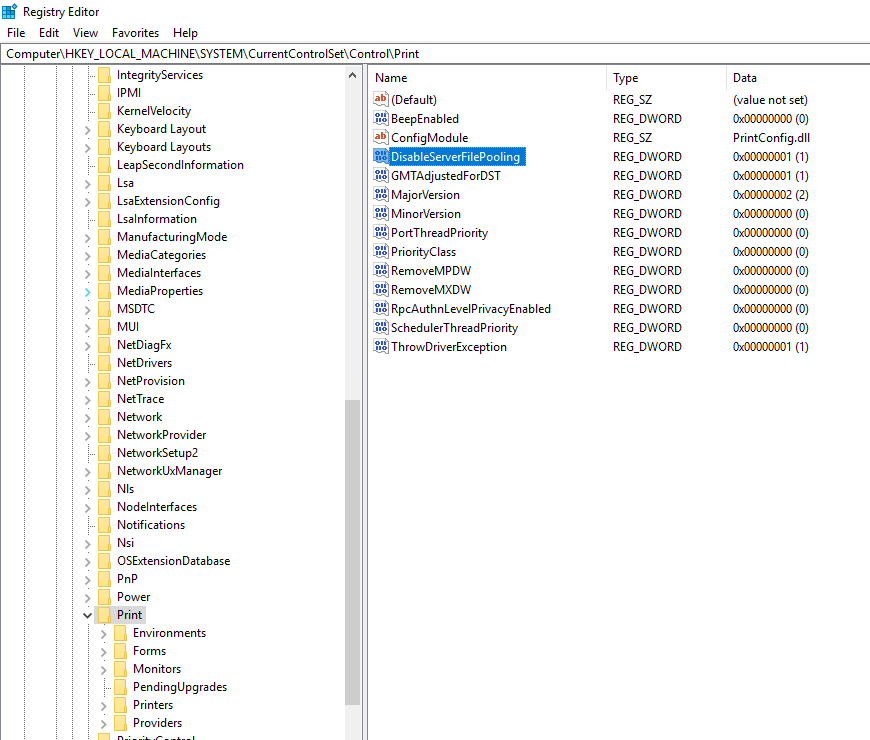Click the binary icon beside DisableServerFilePooling
The width and height of the screenshot is (870, 740).
tap(379, 156)
